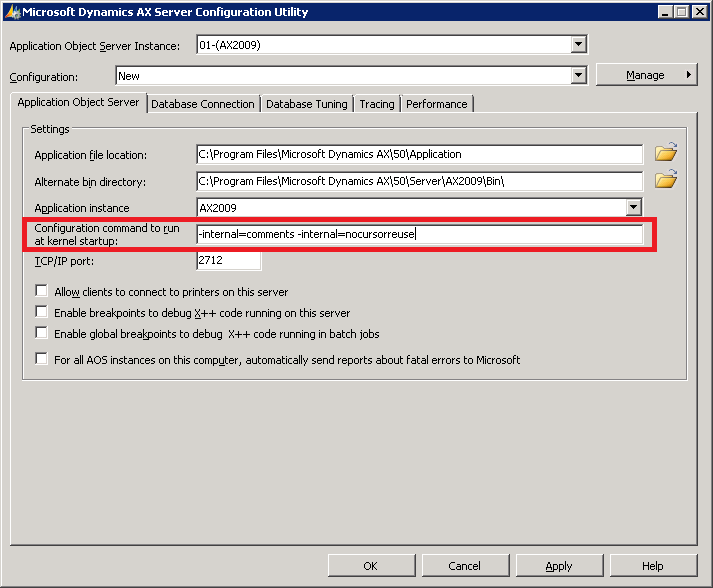Open the Manage button menu
The image size is (713, 588).
[647, 75]
